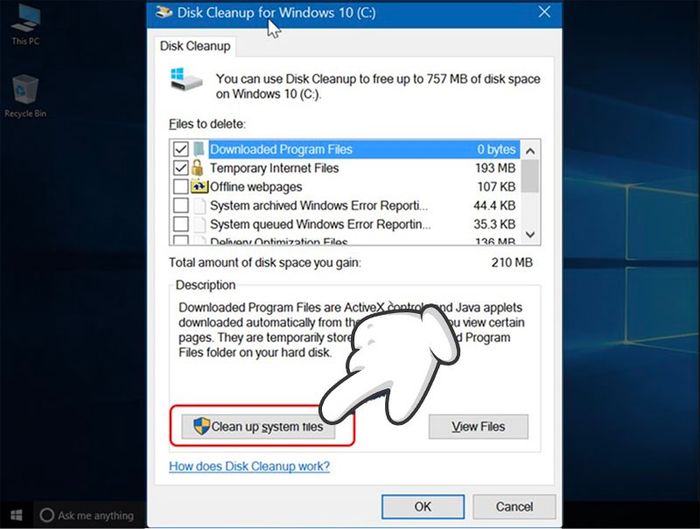Viewport: 700px width, 529px height.
Task: Check the Offline webpages checkbox
Action: click(181, 186)
